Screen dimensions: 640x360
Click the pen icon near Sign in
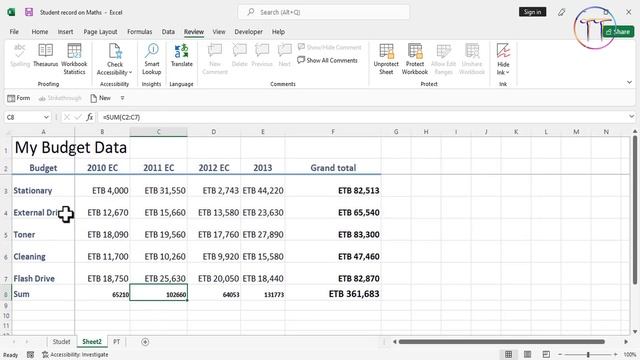pyautogui.click(x=562, y=12)
